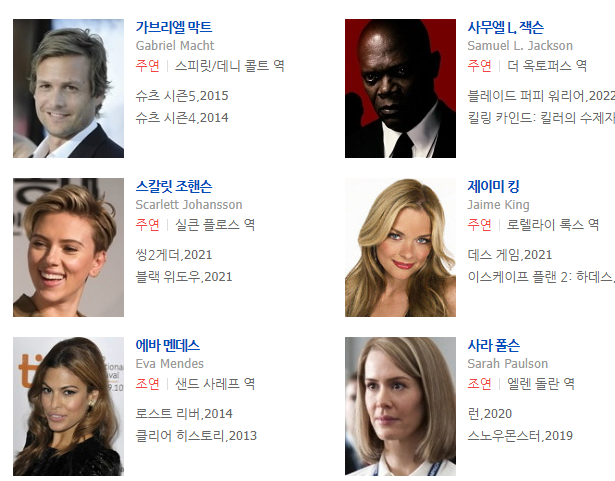Screen dimensions: 615x481
Task: Click the name link 가브리엘 막트
Action: pos(174,27)
